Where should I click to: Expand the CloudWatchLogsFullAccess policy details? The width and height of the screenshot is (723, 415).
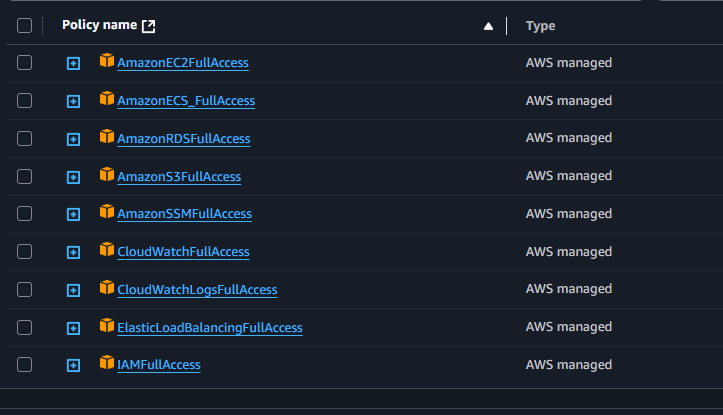[x=73, y=290]
